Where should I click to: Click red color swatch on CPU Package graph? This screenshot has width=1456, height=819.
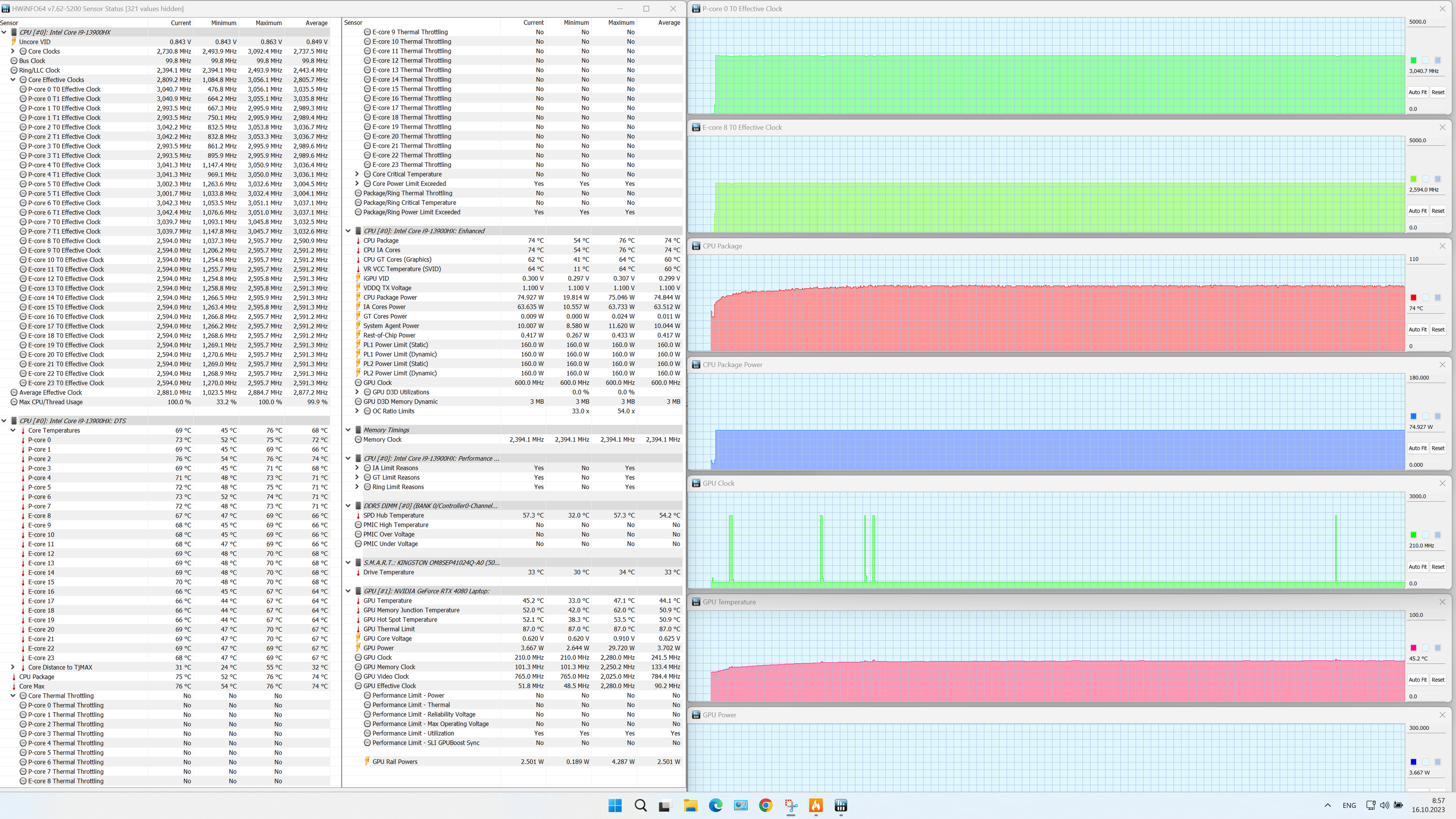point(1414,298)
